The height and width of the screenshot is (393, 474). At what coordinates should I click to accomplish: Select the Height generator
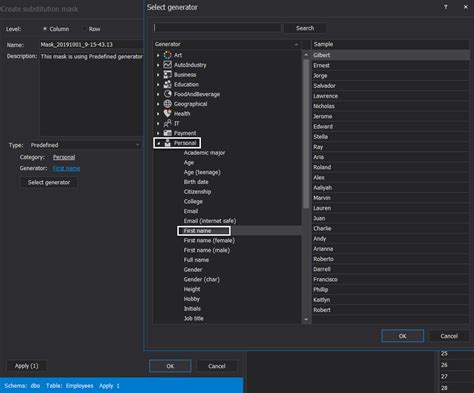pyautogui.click(x=192, y=289)
